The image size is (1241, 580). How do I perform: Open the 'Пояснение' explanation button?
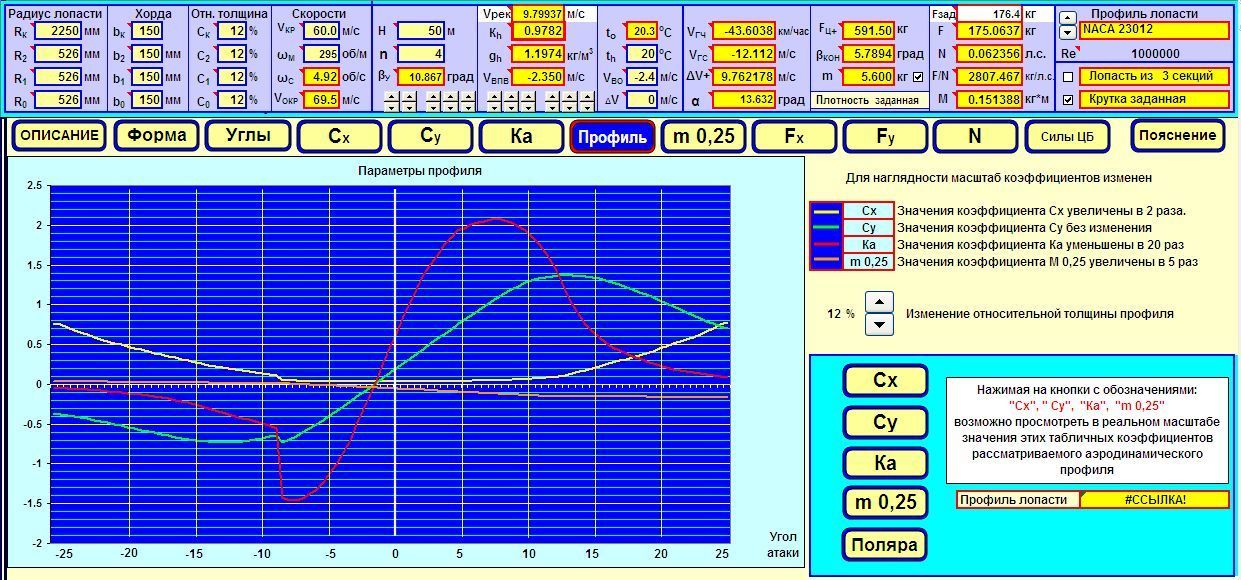click(1177, 136)
